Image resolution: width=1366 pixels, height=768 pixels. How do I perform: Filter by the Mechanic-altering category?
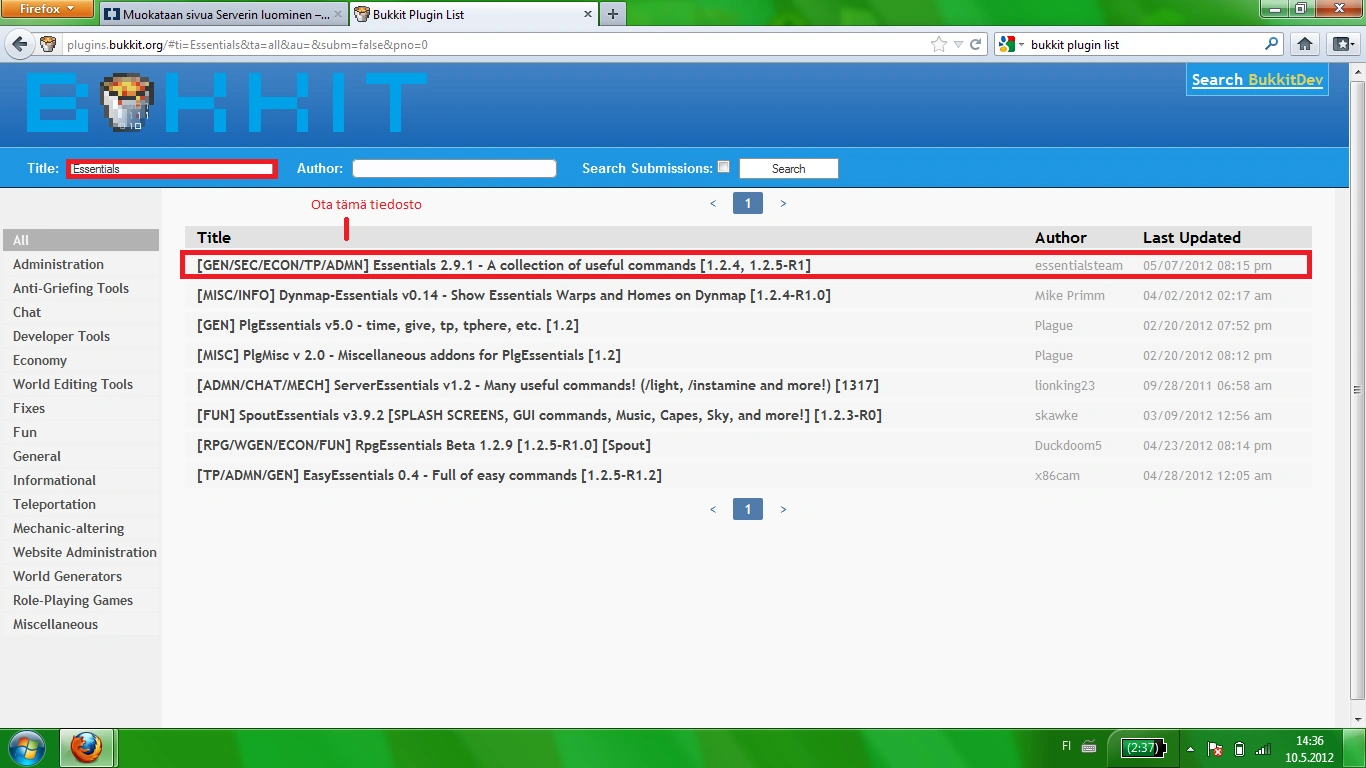(81, 528)
